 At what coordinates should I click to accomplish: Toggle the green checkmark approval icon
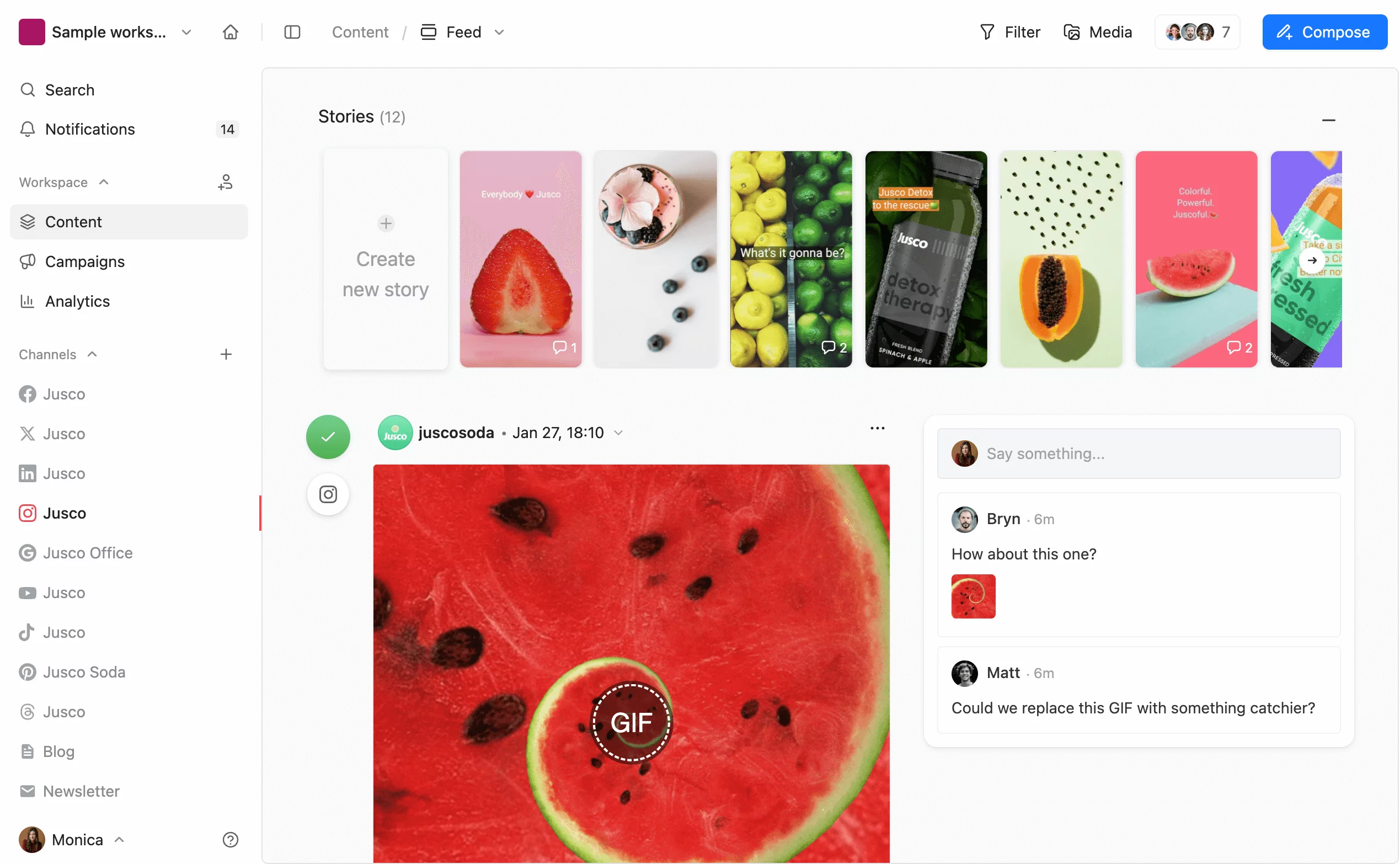click(328, 436)
